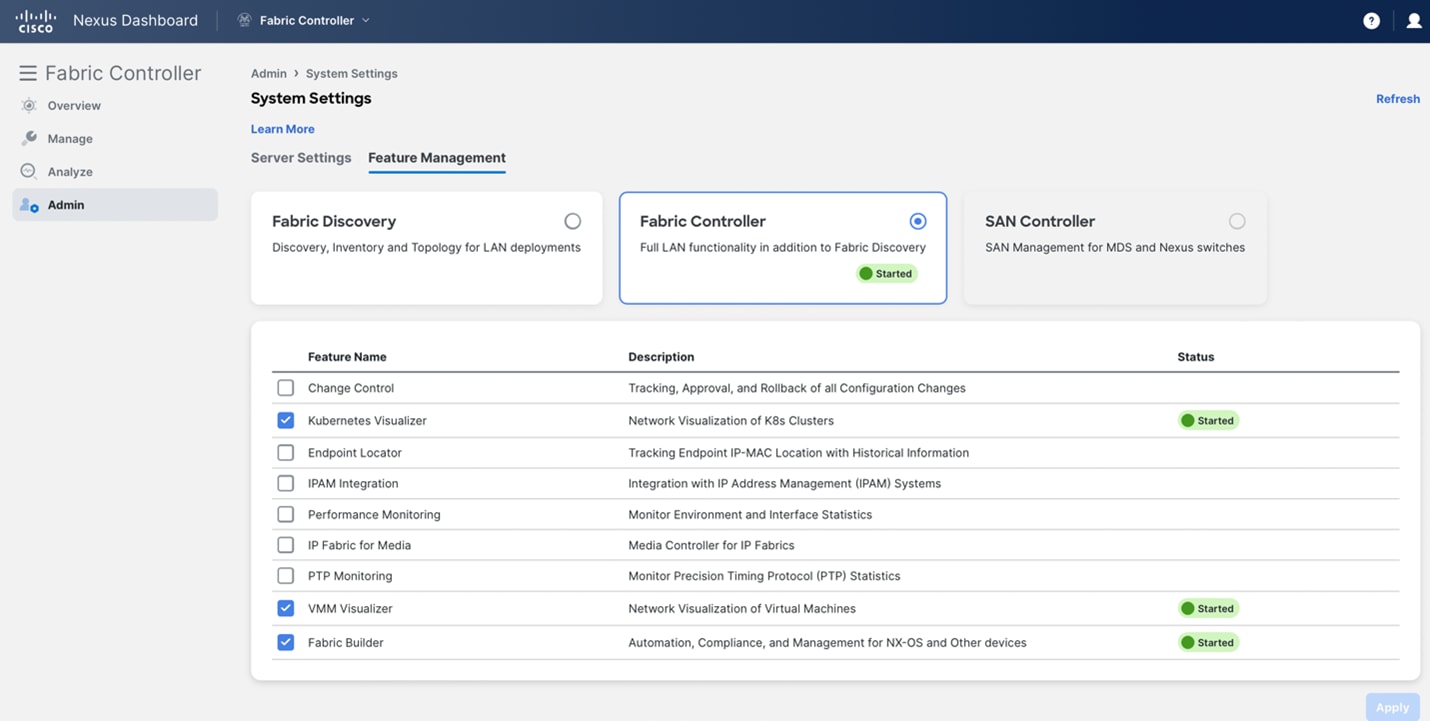Click 'Full LAN functionality' card description

(x=783, y=247)
